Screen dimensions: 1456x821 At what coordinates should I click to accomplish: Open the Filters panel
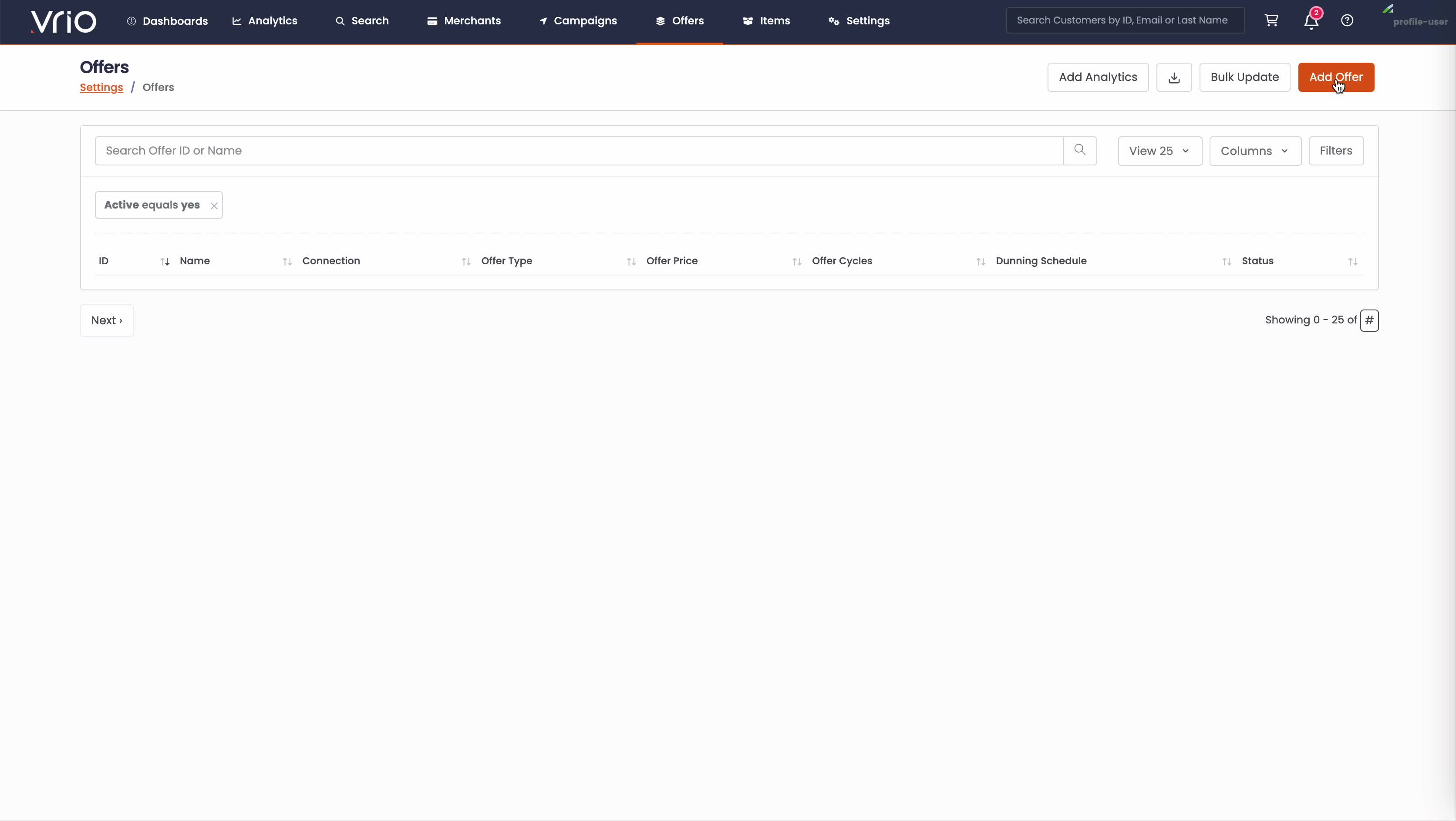(x=1335, y=151)
